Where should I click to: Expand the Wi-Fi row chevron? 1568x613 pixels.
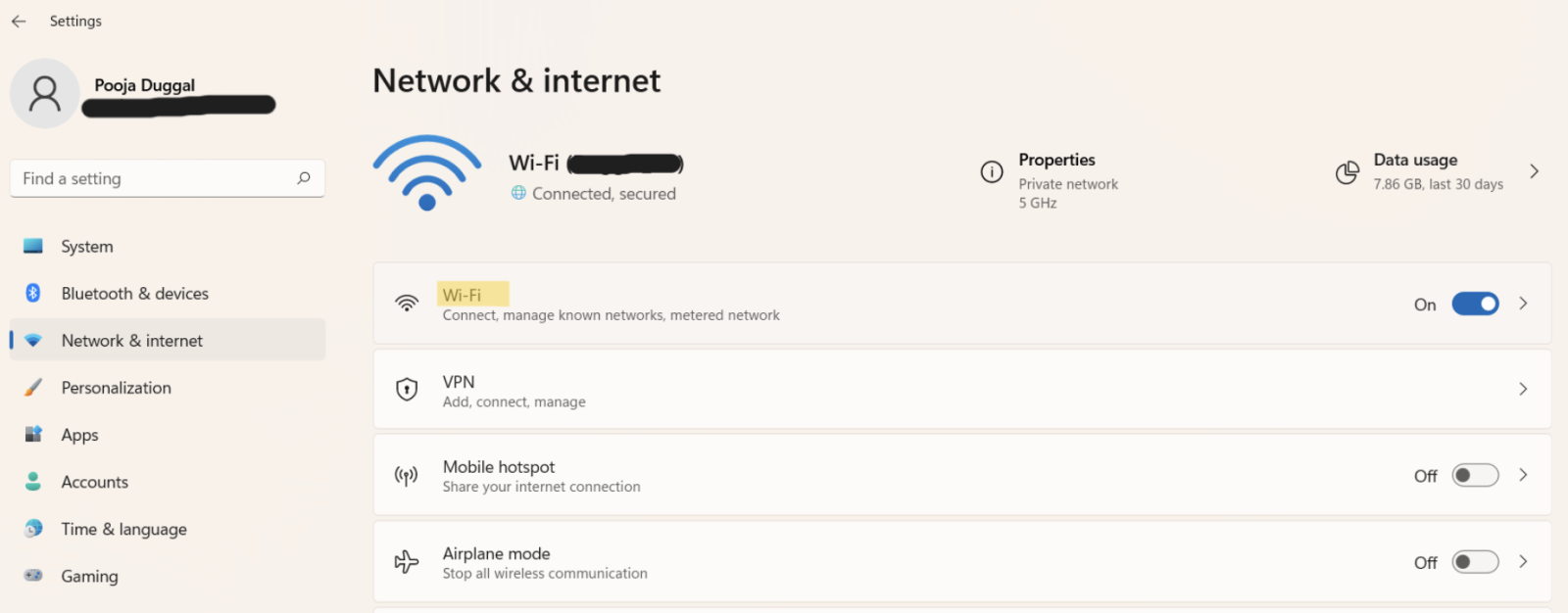(1523, 304)
